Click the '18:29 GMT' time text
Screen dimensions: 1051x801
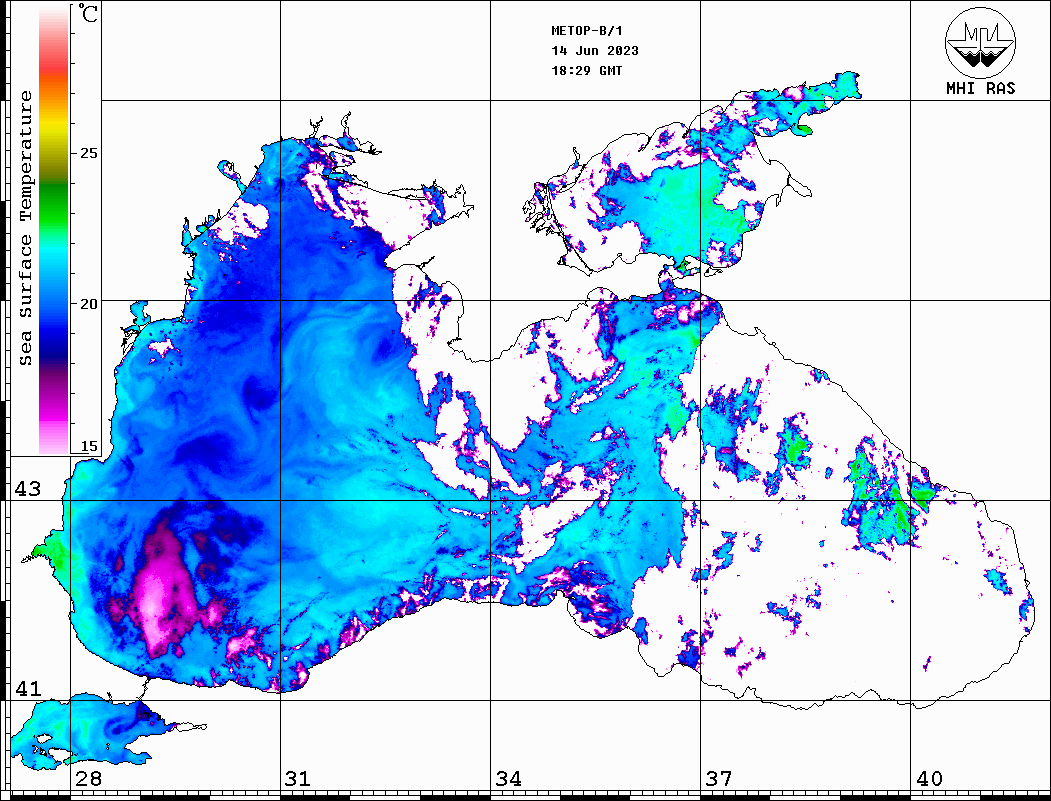587,70
